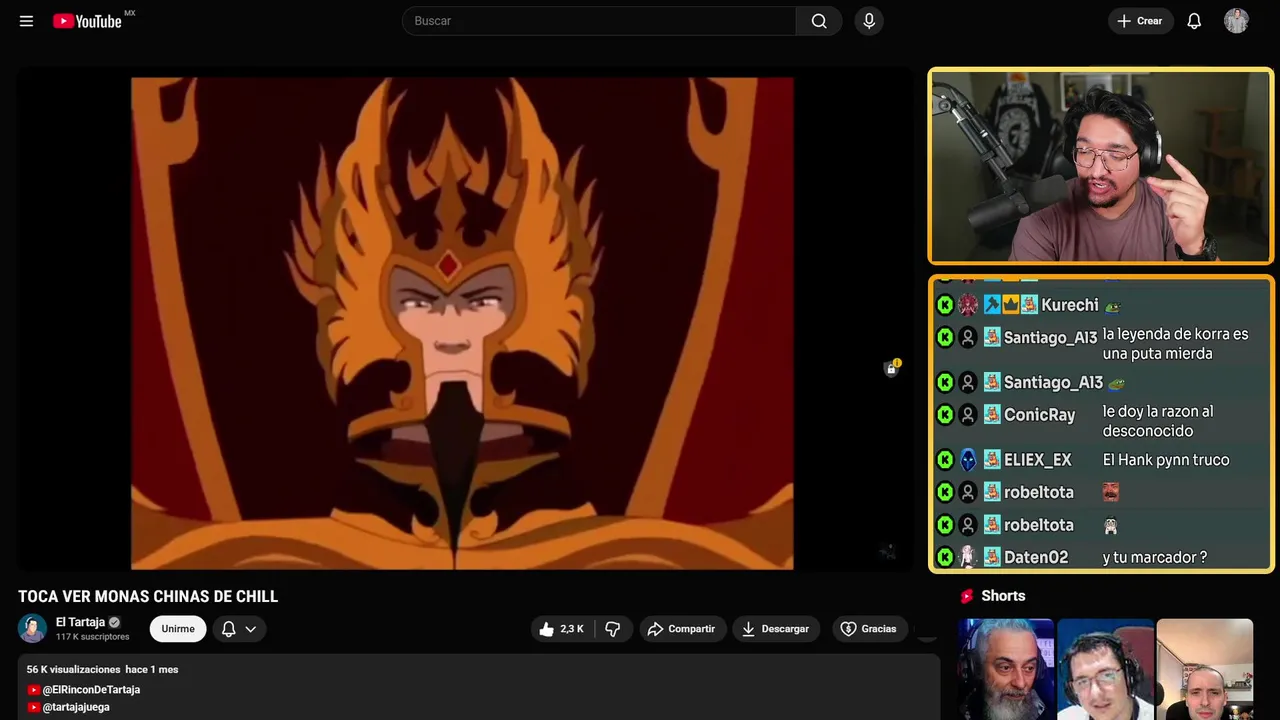The width and height of the screenshot is (1280, 720).
Task: Click Kick badge beside ConicRay
Action: pyautogui.click(x=945, y=415)
